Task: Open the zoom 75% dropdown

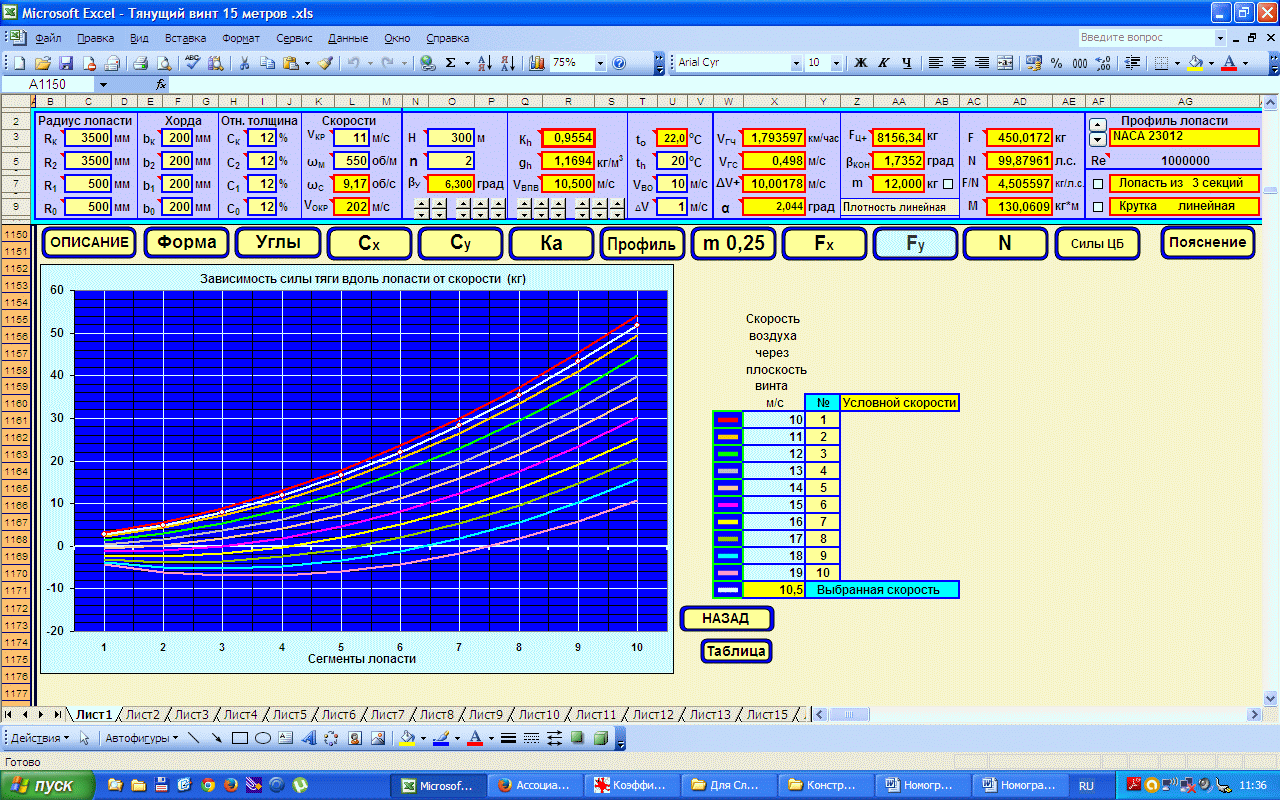Action: tap(600, 62)
